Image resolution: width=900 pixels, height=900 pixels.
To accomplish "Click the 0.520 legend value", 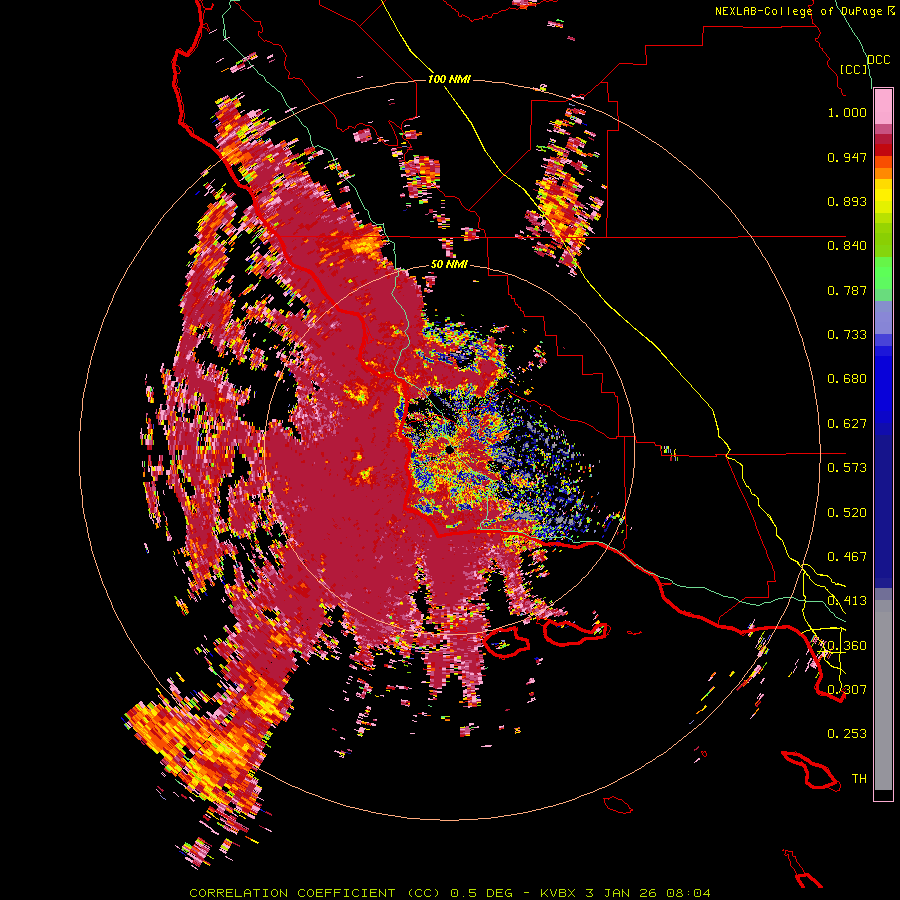I will (847, 513).
